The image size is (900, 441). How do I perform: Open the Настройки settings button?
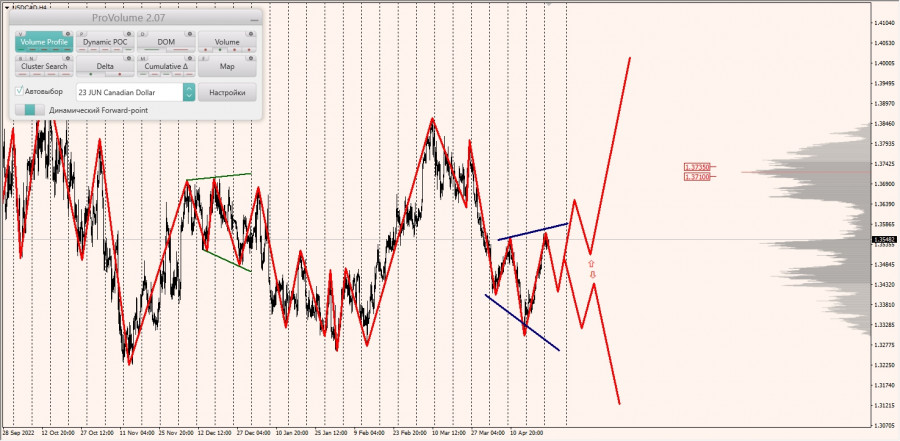(227, 92)
